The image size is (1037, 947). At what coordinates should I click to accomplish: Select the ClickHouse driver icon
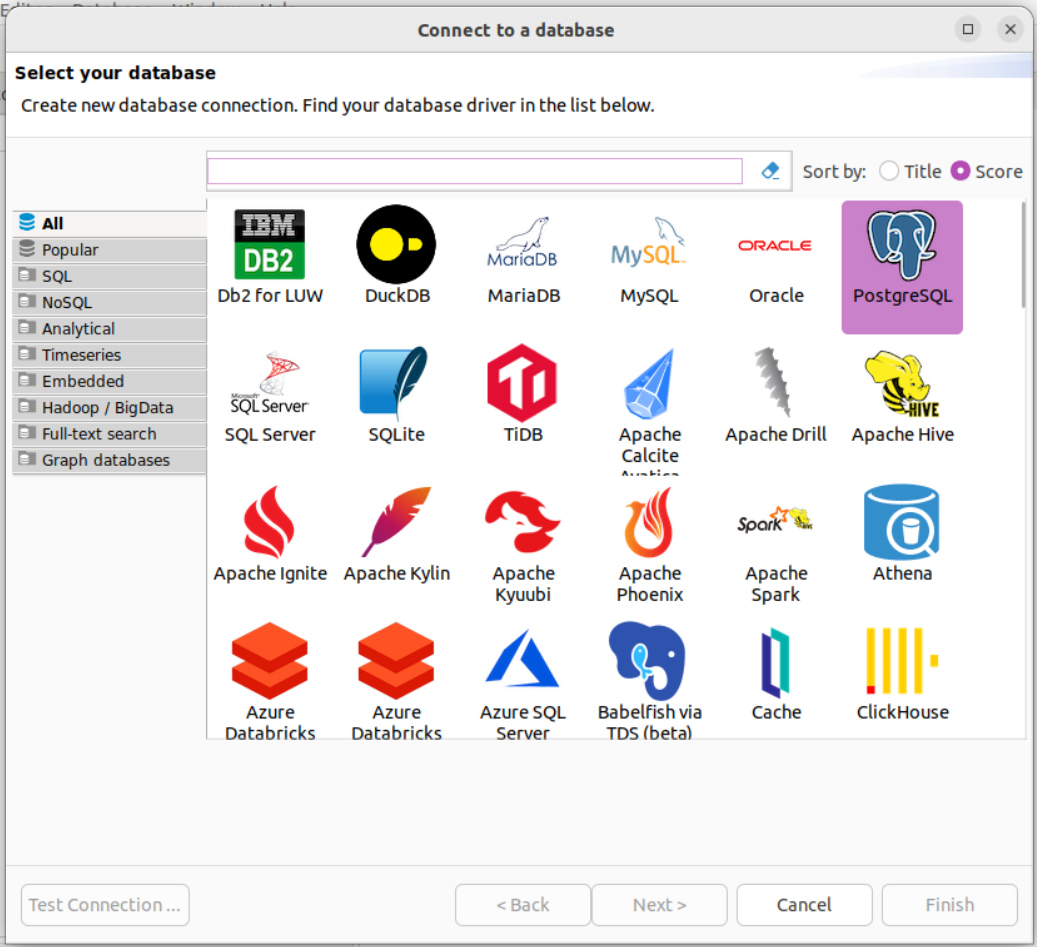(x=902, y=661)
